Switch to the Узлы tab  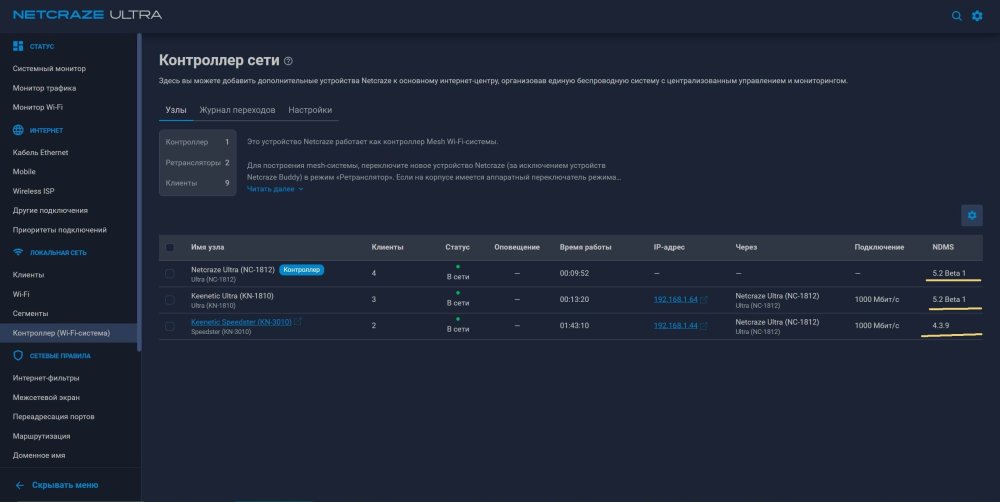tap(176, 110)
